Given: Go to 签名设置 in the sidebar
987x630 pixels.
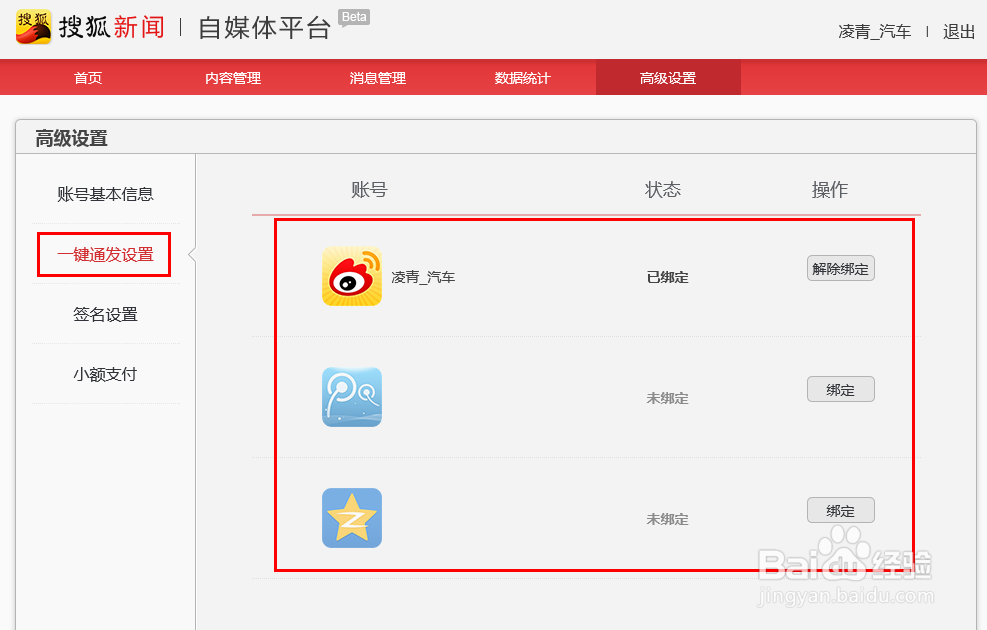Looking at the screenshot, I should point(105,314).
